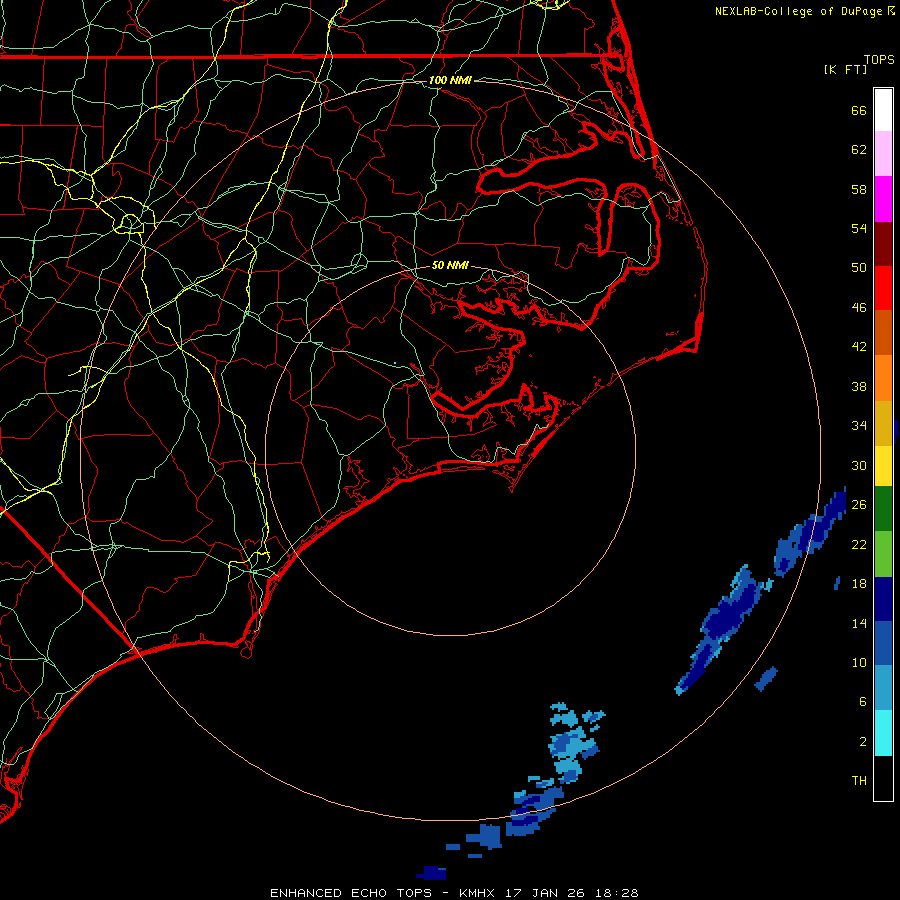Image resolution: width=900 pixels, height=900 pixels.
Task: Click the '26' legend value
Action: tap(859, 505)
